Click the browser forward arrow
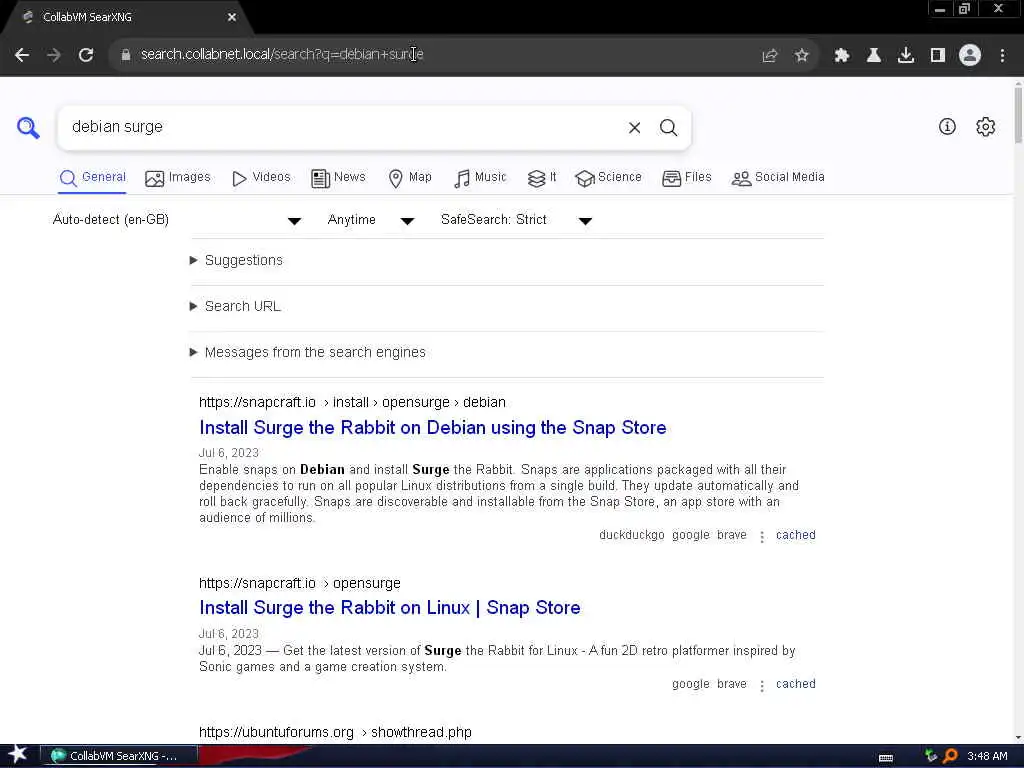 click(54, 55)
